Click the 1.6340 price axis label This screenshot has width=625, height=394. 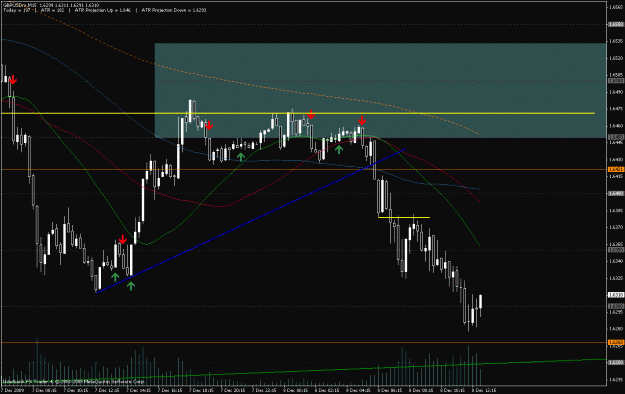615,261
